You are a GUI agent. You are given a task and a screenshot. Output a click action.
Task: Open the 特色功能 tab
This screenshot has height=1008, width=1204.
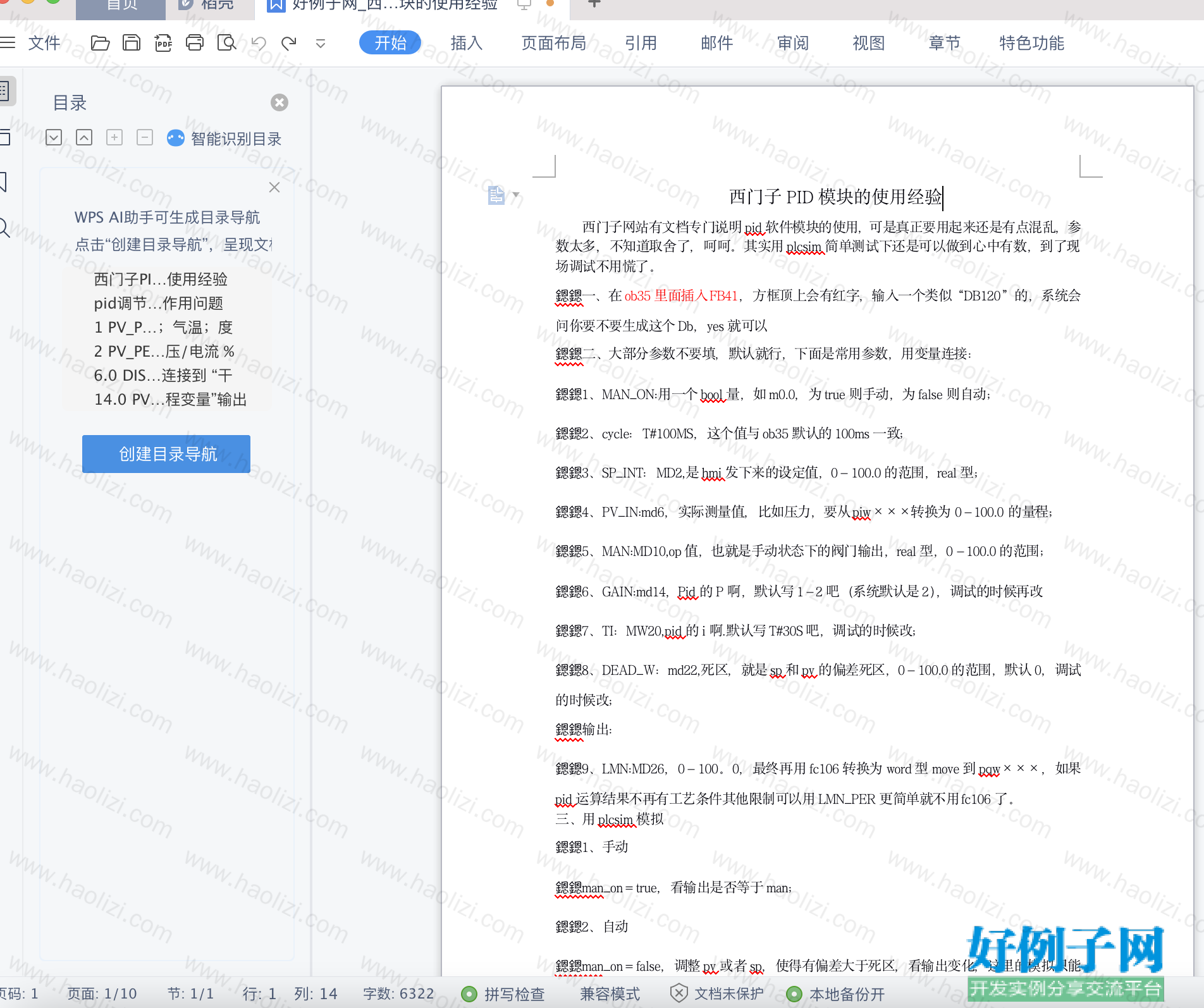(x=1031, y=43)
